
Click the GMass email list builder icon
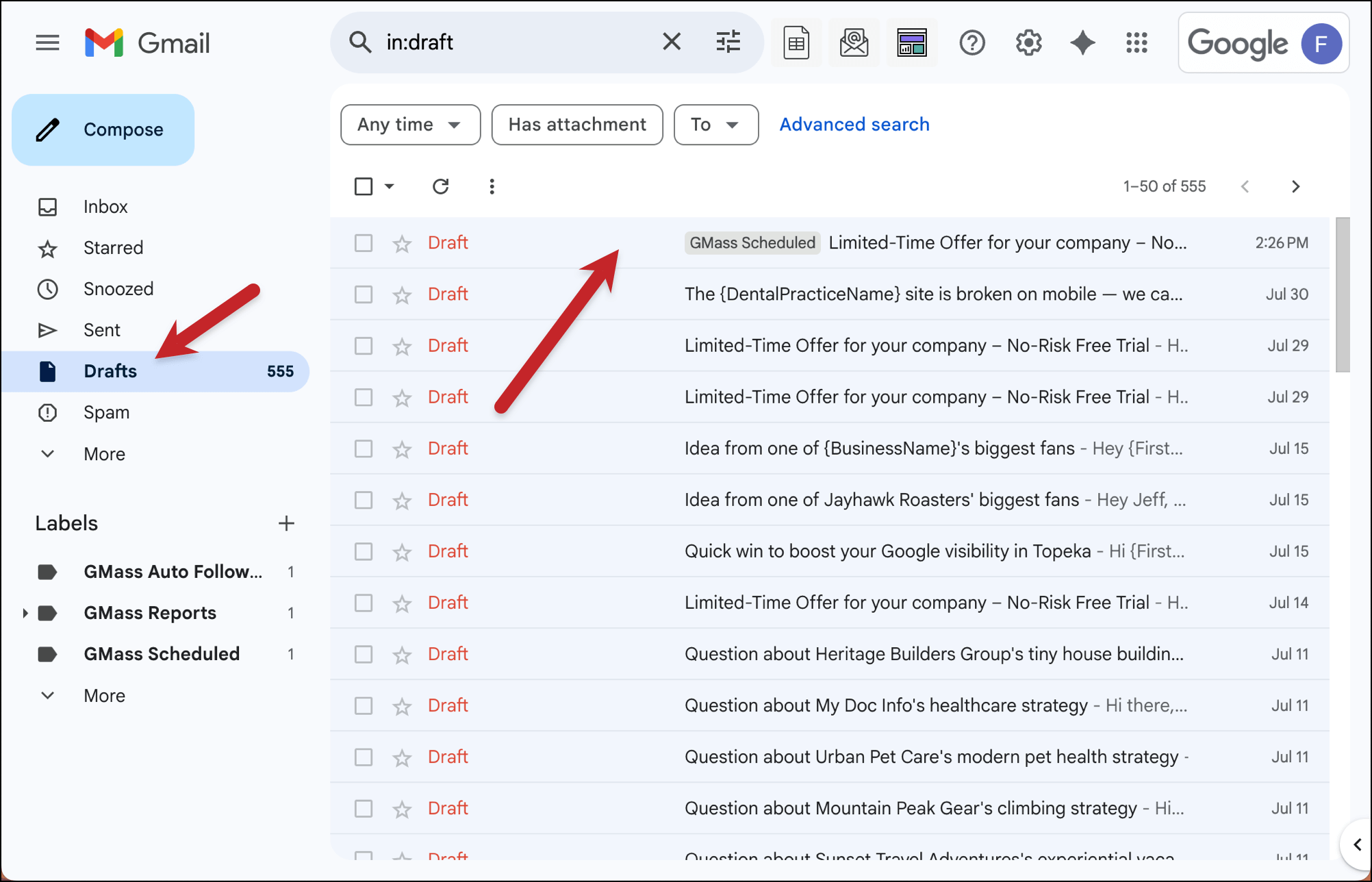coord(854,43)
